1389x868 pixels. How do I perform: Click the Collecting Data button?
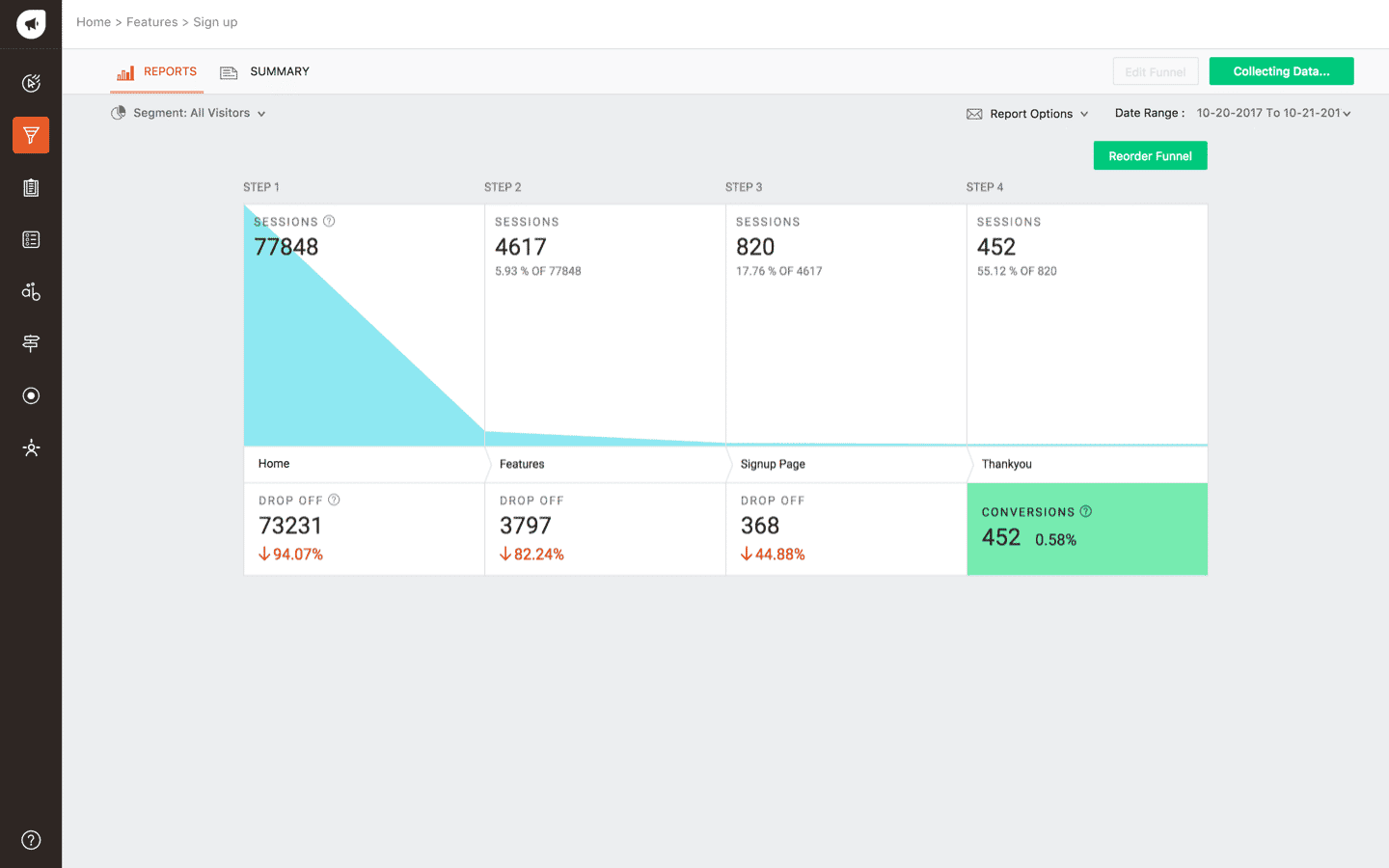pyautogui.click(x=1281, y=71)
